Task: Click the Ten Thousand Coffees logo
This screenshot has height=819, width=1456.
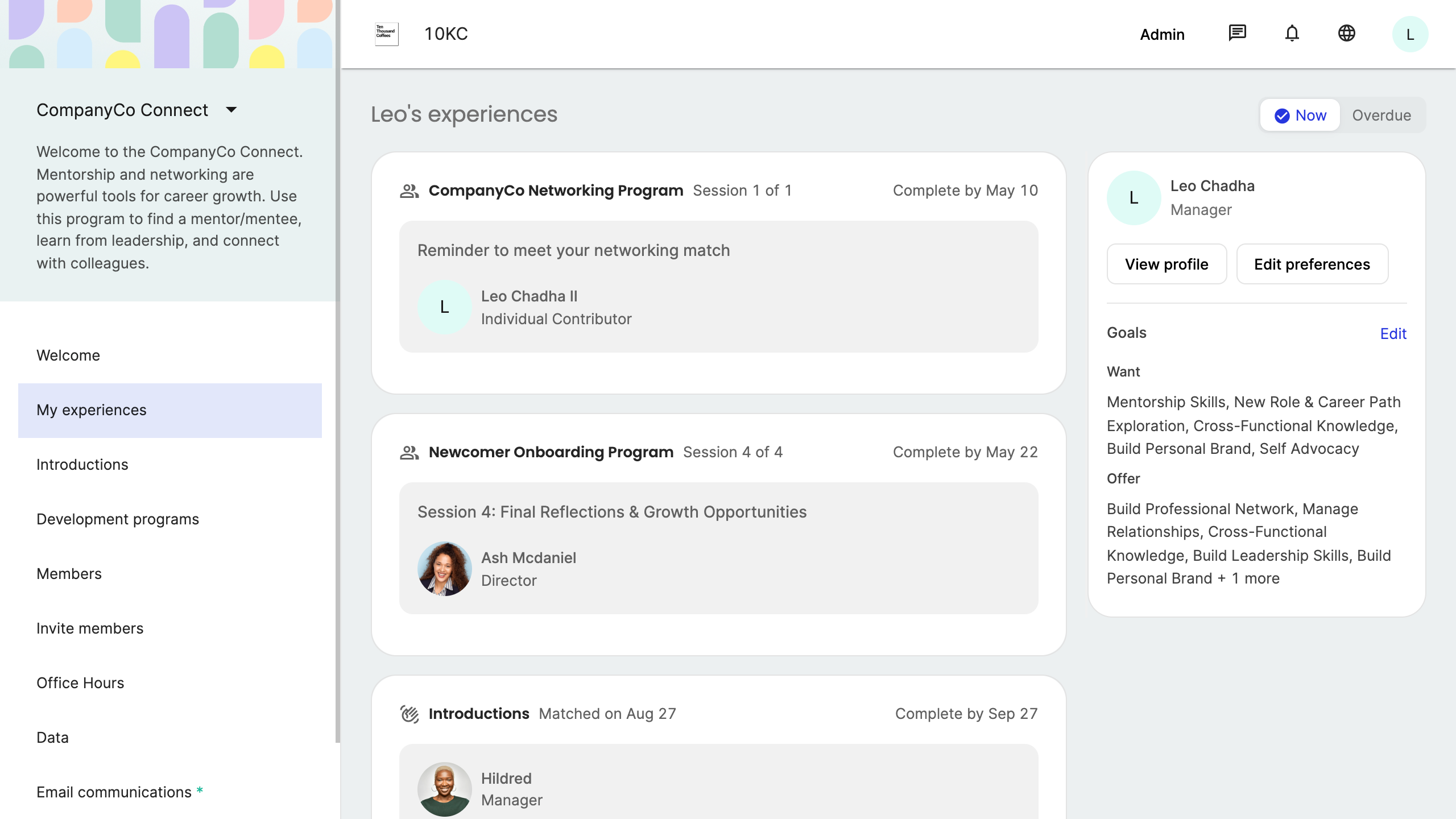Action: coord(387,34)
